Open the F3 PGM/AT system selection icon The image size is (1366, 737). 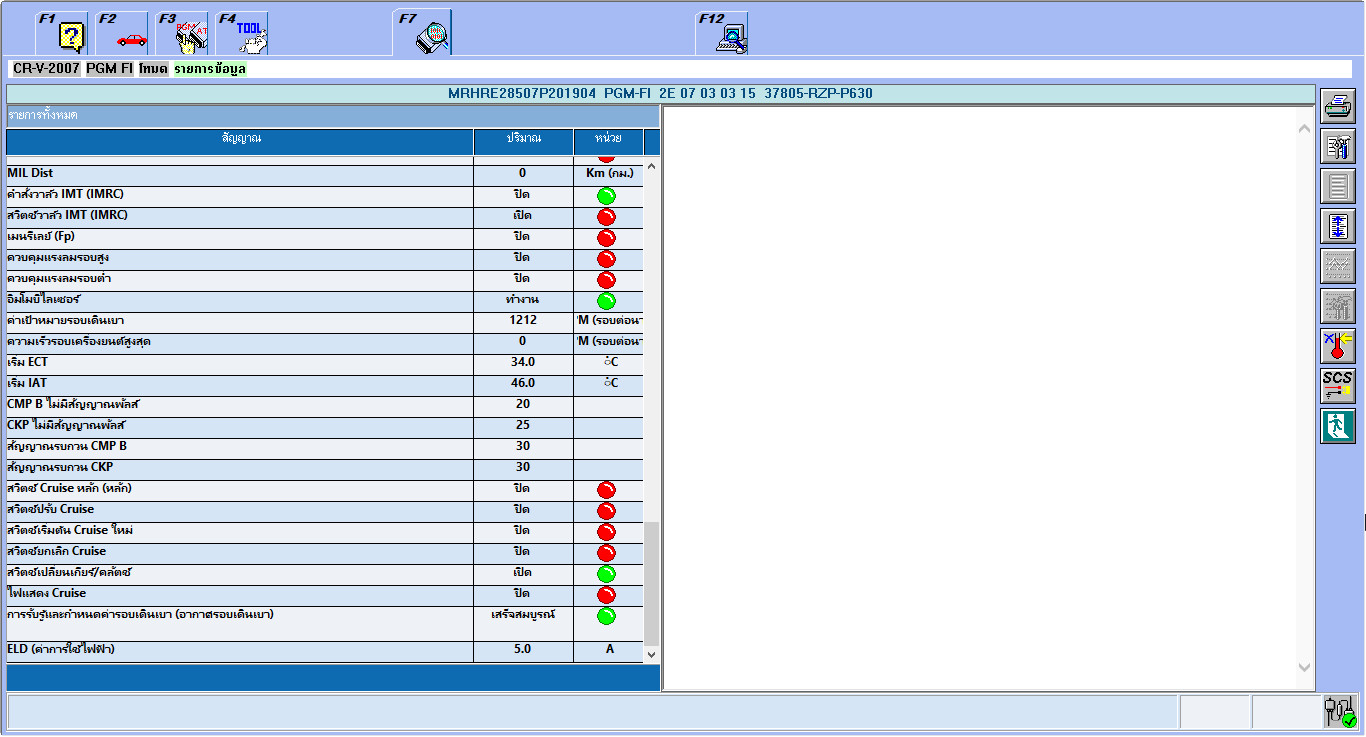coord(182,33)
